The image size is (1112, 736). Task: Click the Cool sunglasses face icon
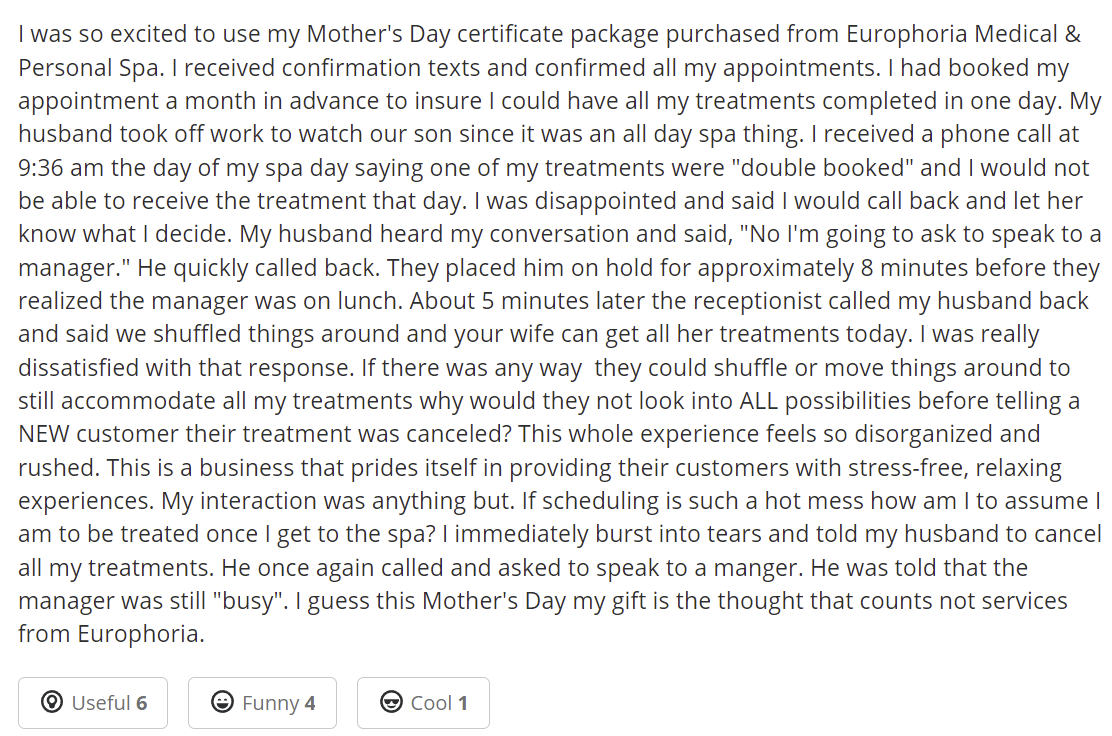[392, 703]
